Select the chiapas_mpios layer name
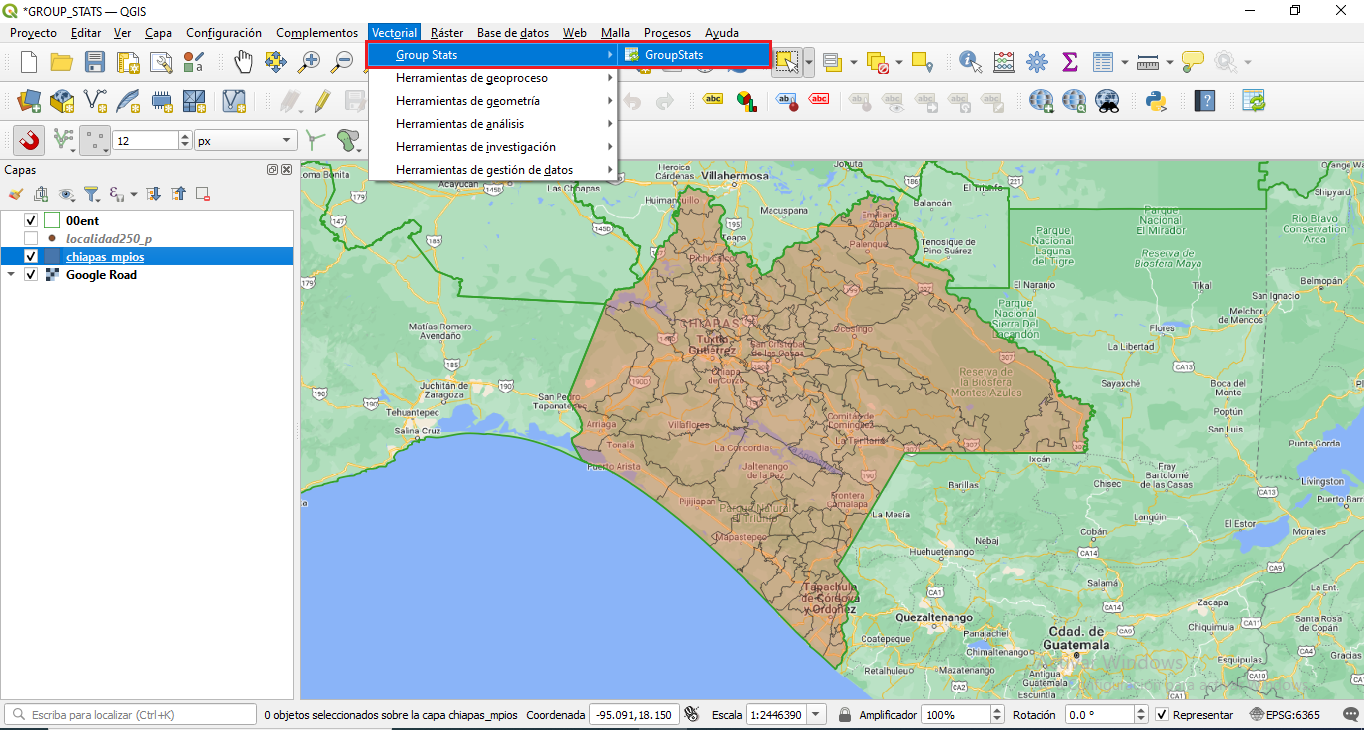The height and width of the screenshot is (730, 1364). [105, 257]
